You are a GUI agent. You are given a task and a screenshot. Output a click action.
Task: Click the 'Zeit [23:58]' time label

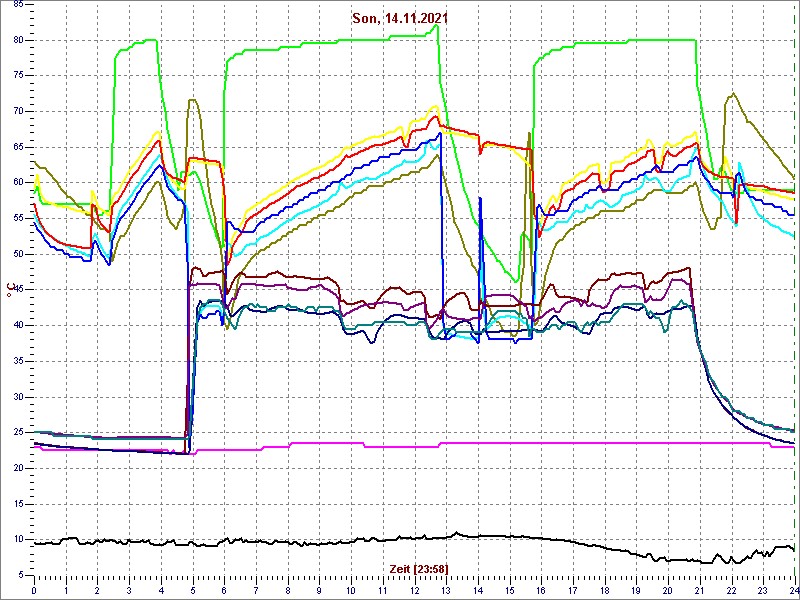coord(419,569)
